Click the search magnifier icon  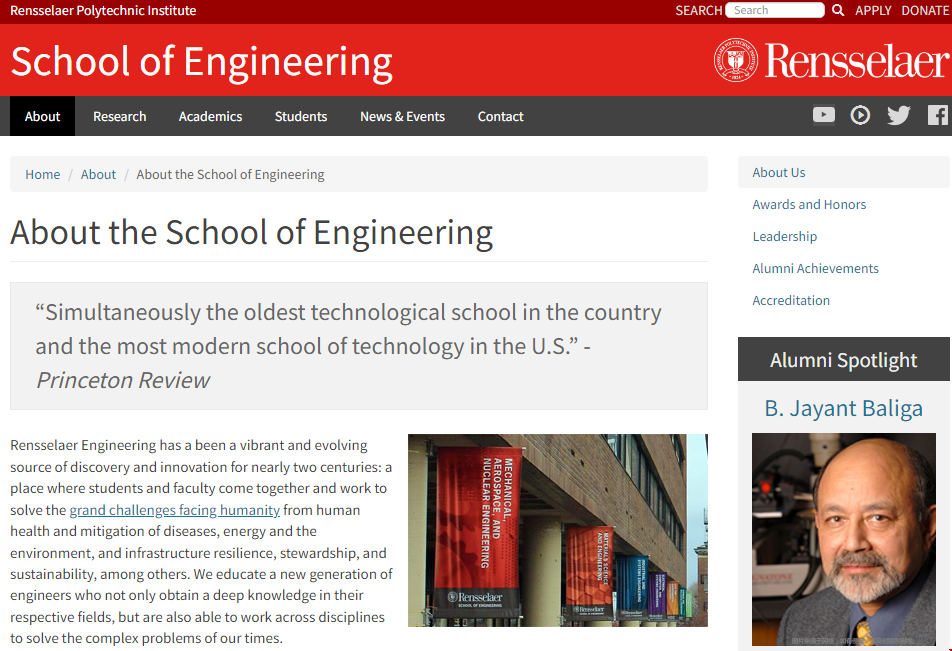(838, 10)
